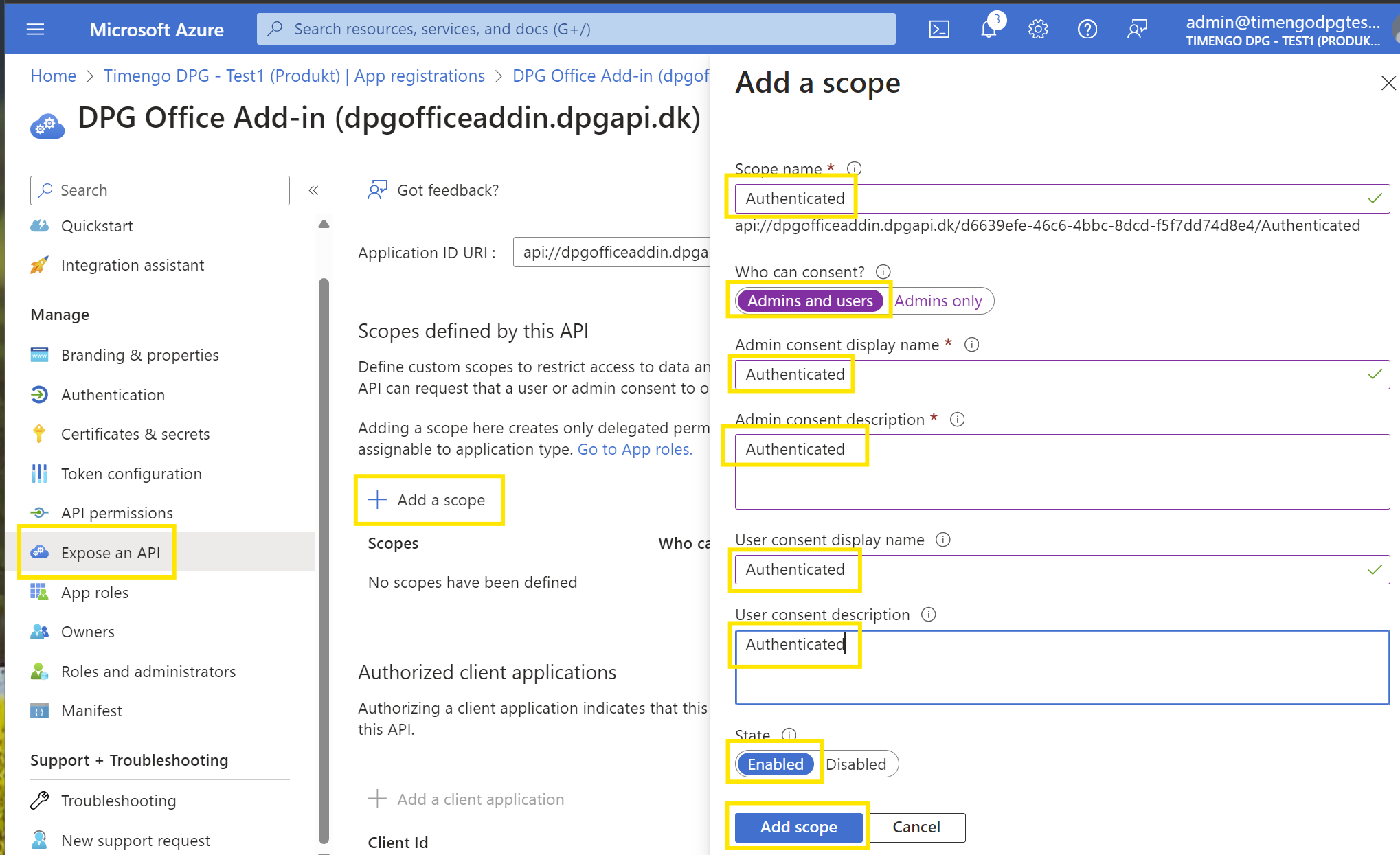This screenshot has width=1400, height=855.
Task: Select the Enabled state option
Action: coord(775,764)
